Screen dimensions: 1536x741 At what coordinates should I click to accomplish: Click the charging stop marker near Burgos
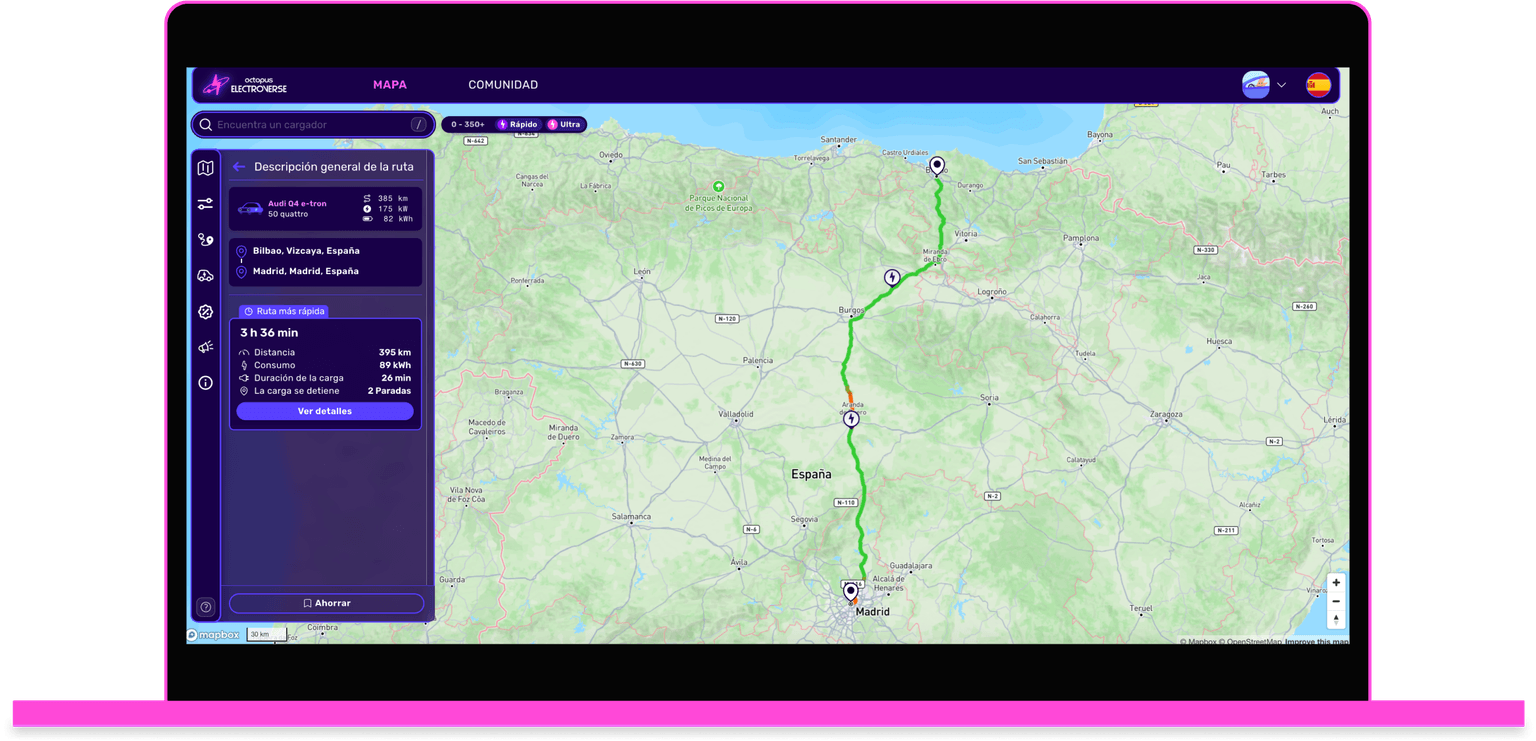point(890,277)
